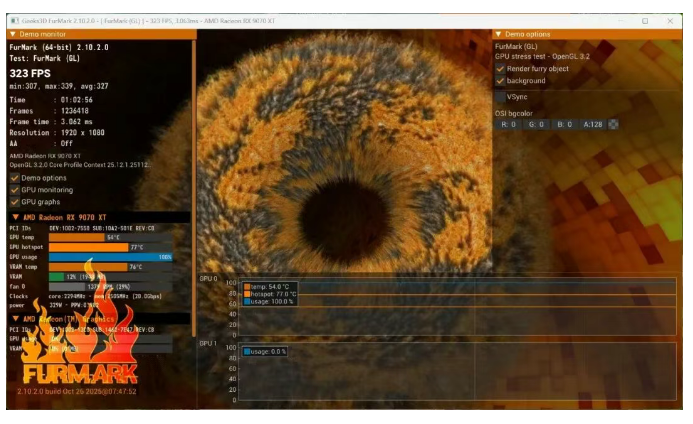Viewport: 693px width, 424px height.
Task: Collapse the Demo monitor panel
Action: click(x=12, y=34)
